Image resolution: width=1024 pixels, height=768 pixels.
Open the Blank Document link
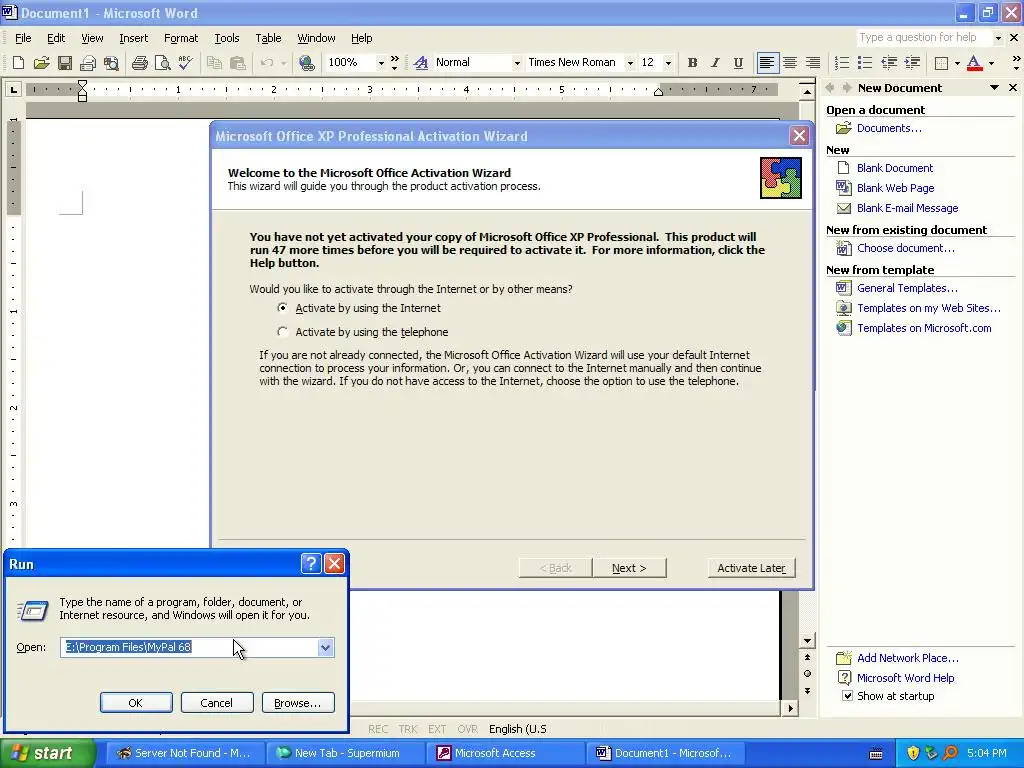tap(895, 168)
